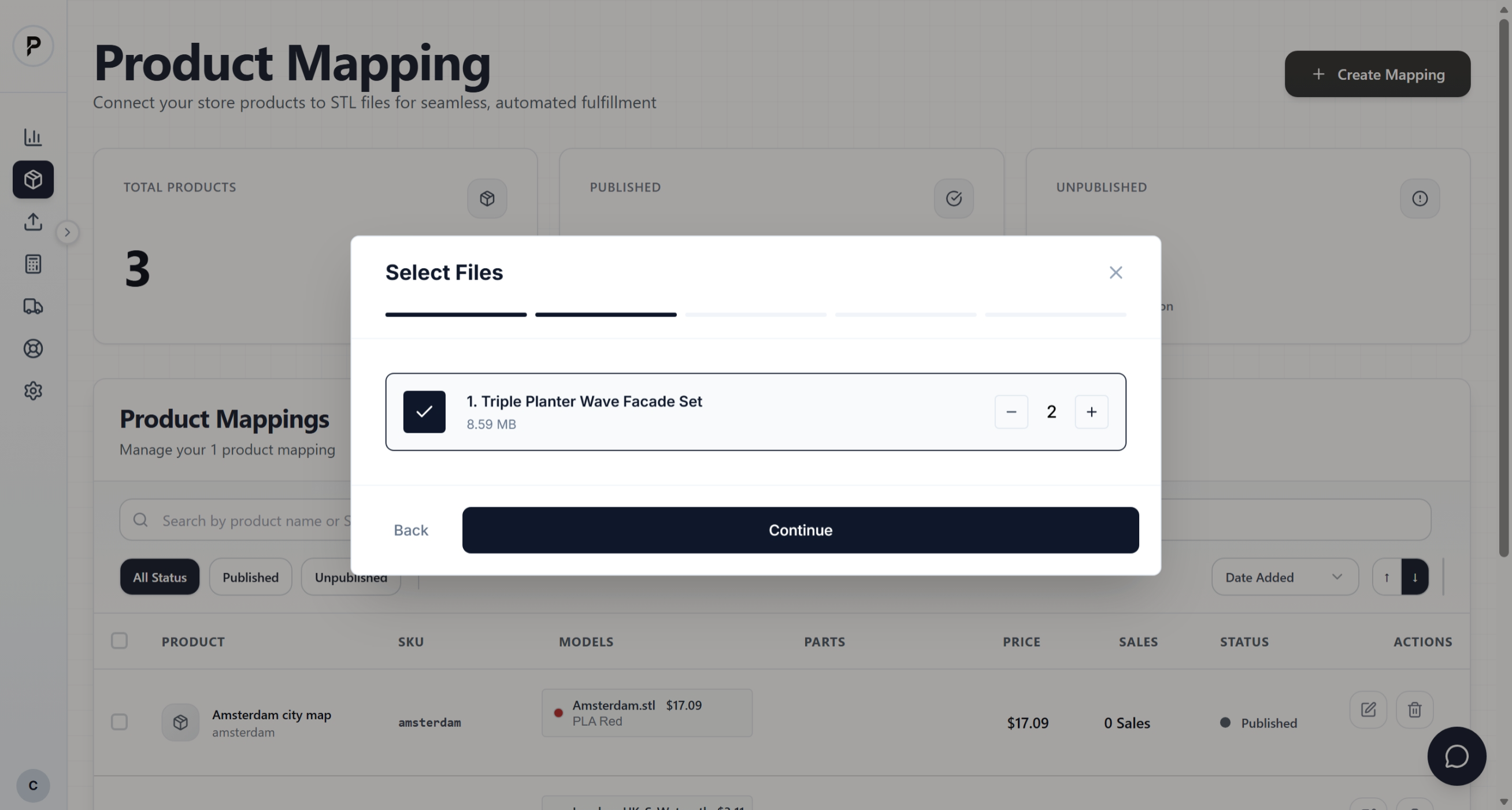Image resolution: width=1512 pixels, height=810 pixels.
Task: Click the Unpublished alert circle icon
Action: coord(1420,199)
